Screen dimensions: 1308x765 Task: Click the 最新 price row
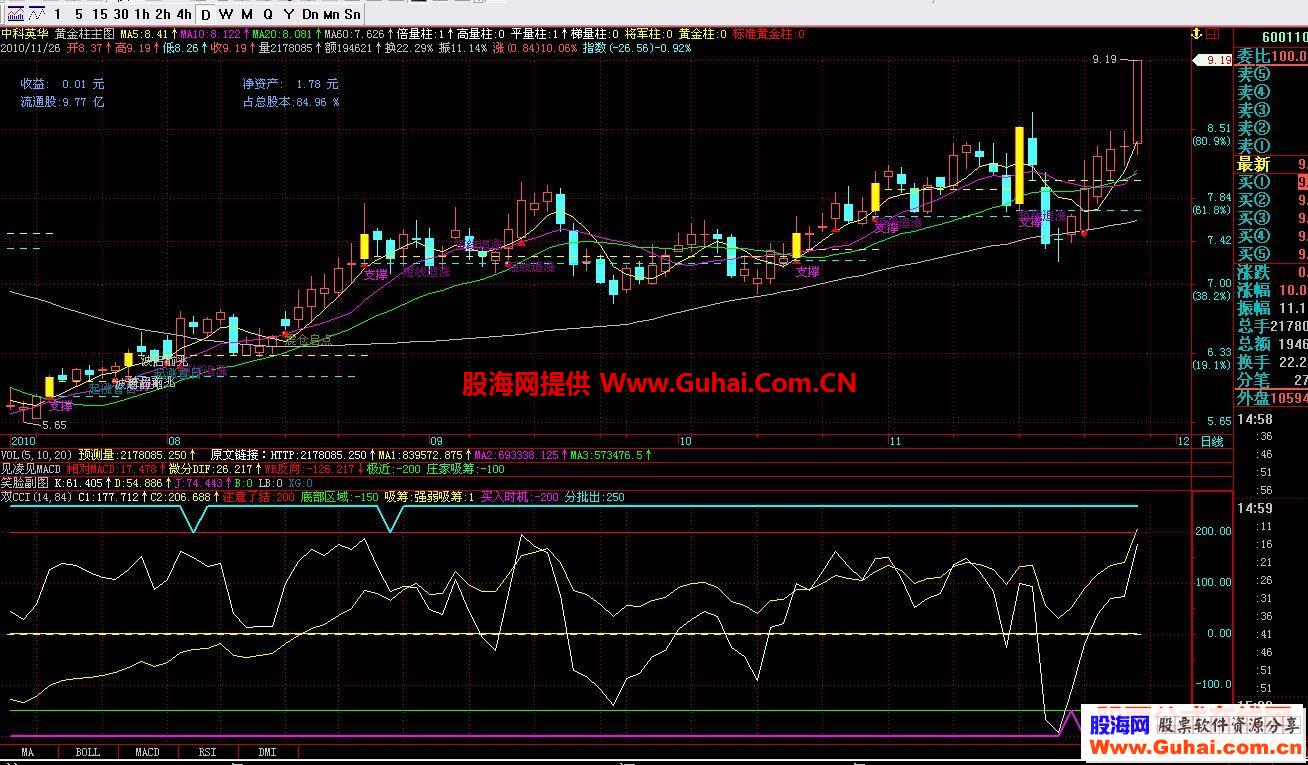coord(1272,165)
